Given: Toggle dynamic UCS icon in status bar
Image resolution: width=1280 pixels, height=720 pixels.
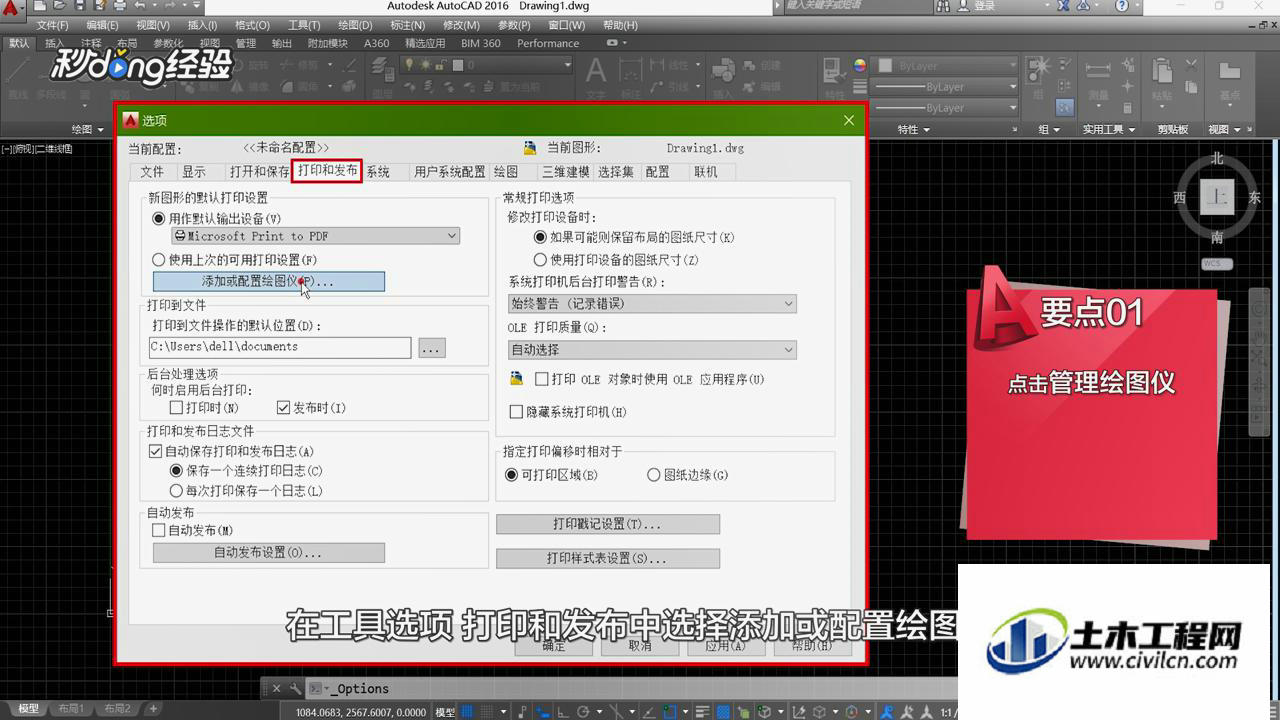Looking at the screenshot, I should coord(798,712).
